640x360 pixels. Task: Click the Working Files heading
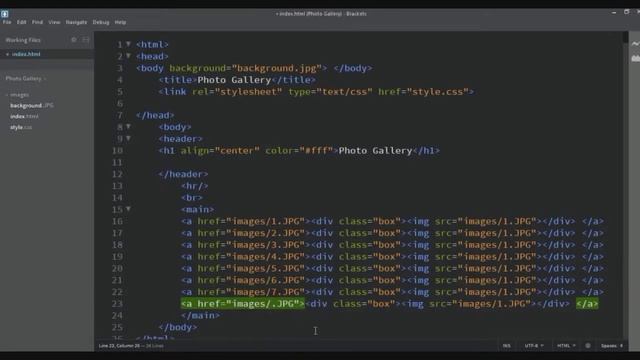[x=23, y=40]
